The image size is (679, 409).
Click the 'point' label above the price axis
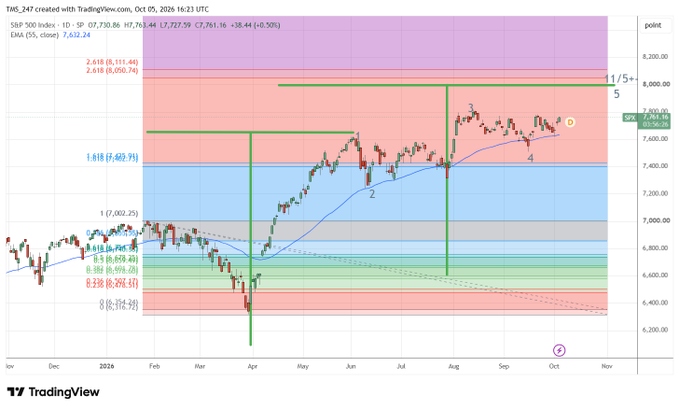tap(653, 25)
